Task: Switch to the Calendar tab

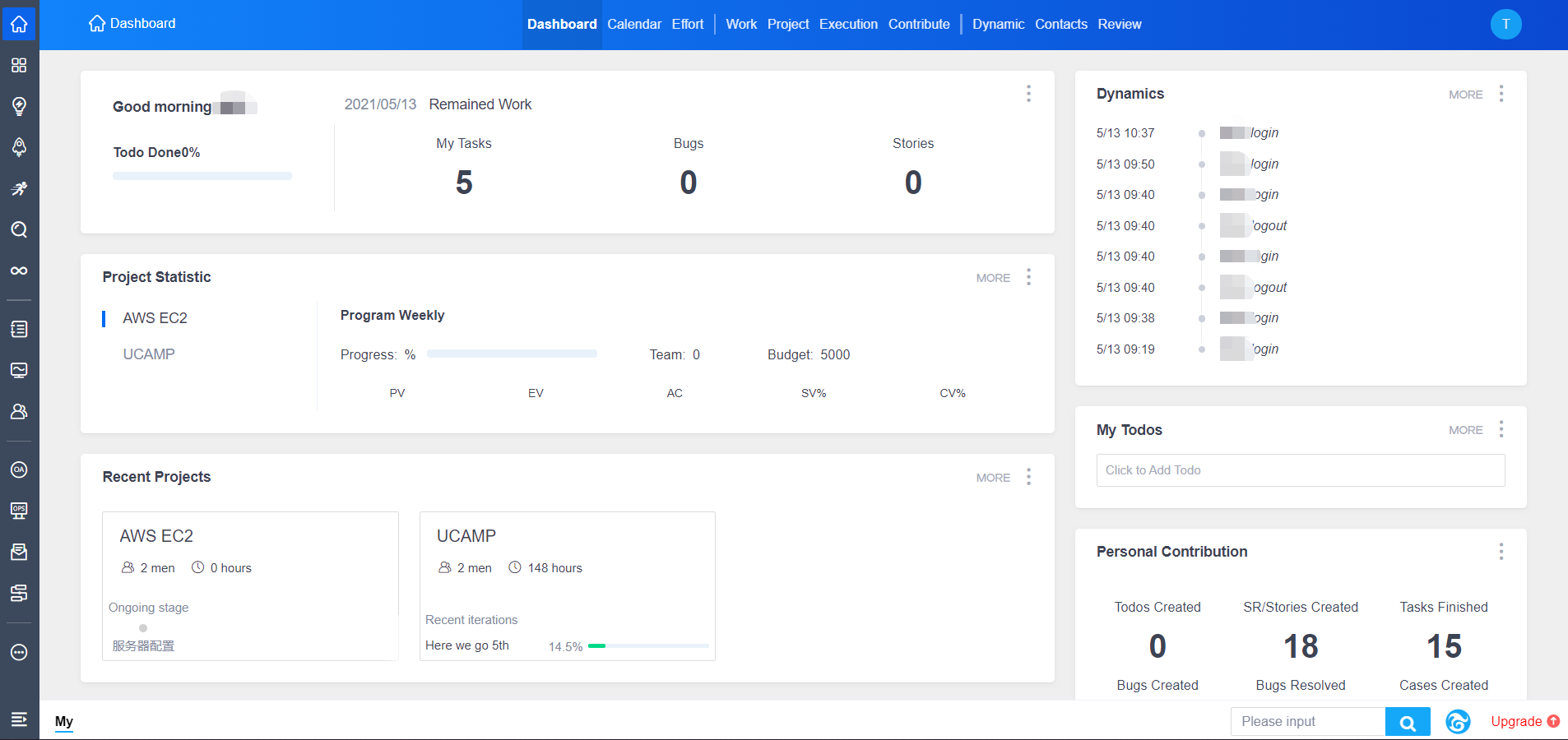Action: coord(633,24)
